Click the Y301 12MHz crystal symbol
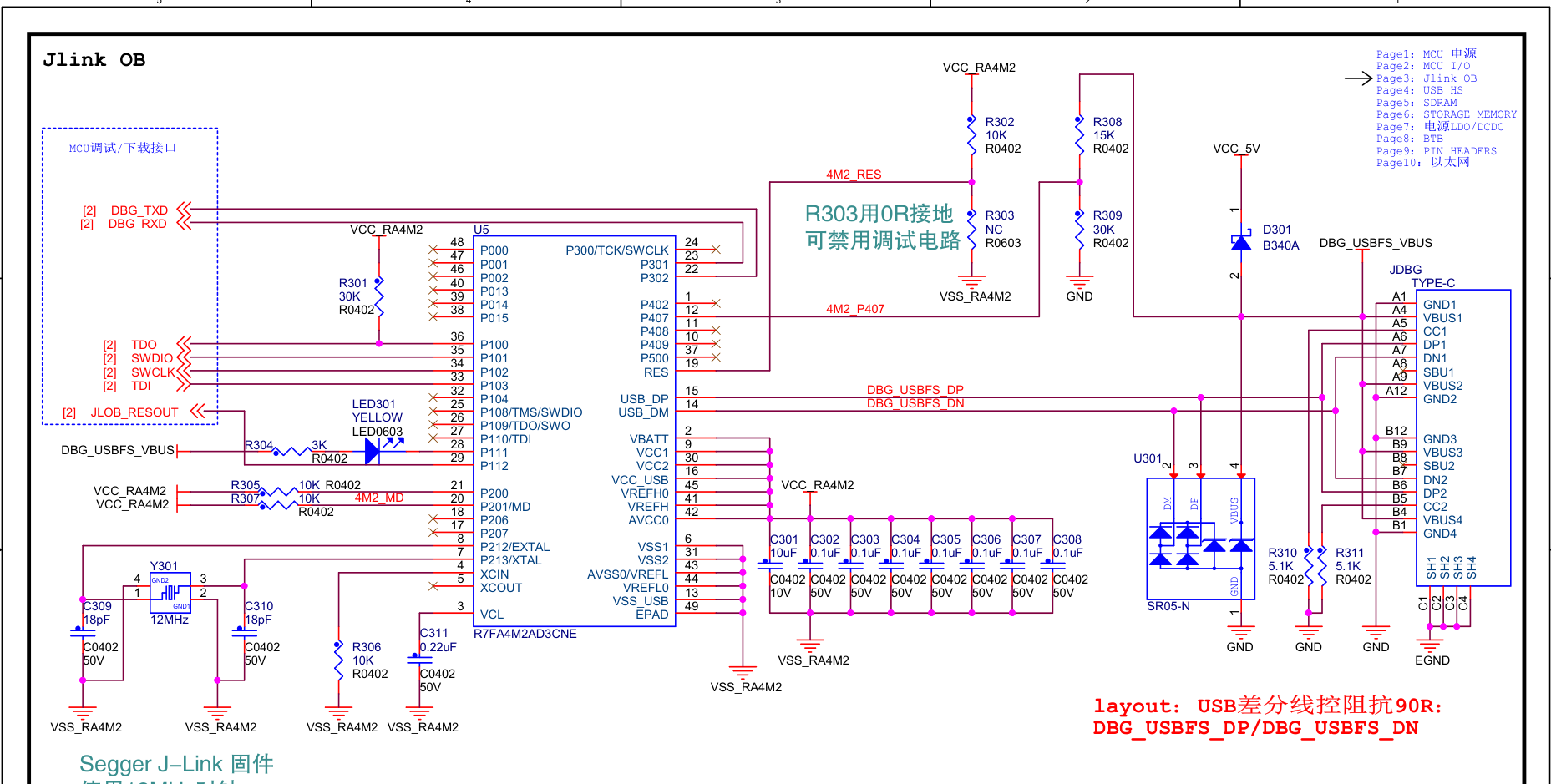Viewport: 1551px width, 784px height. (x=170, y=592)
